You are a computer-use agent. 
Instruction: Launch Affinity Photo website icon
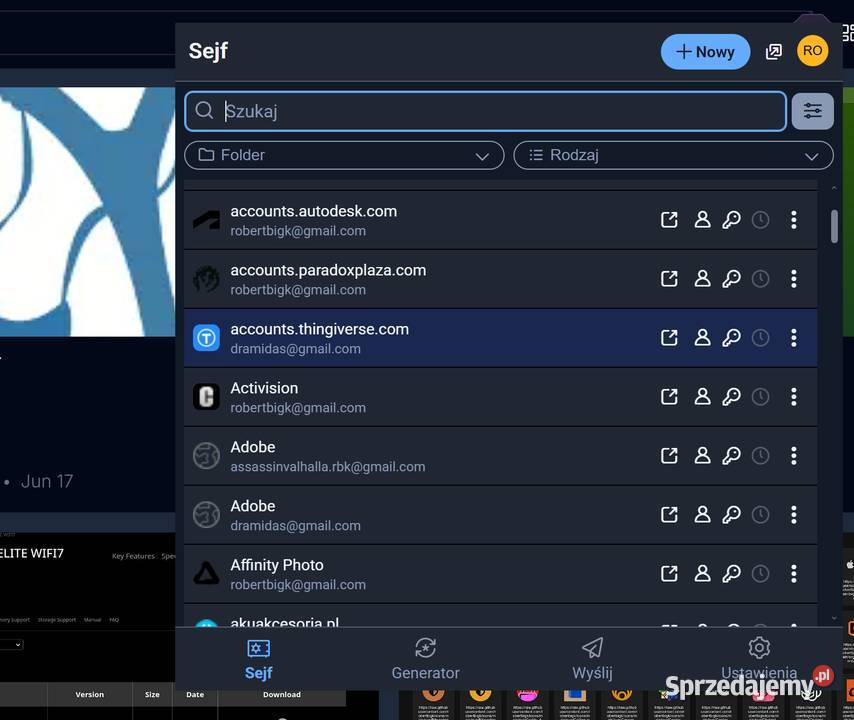(x=669, y=573)
